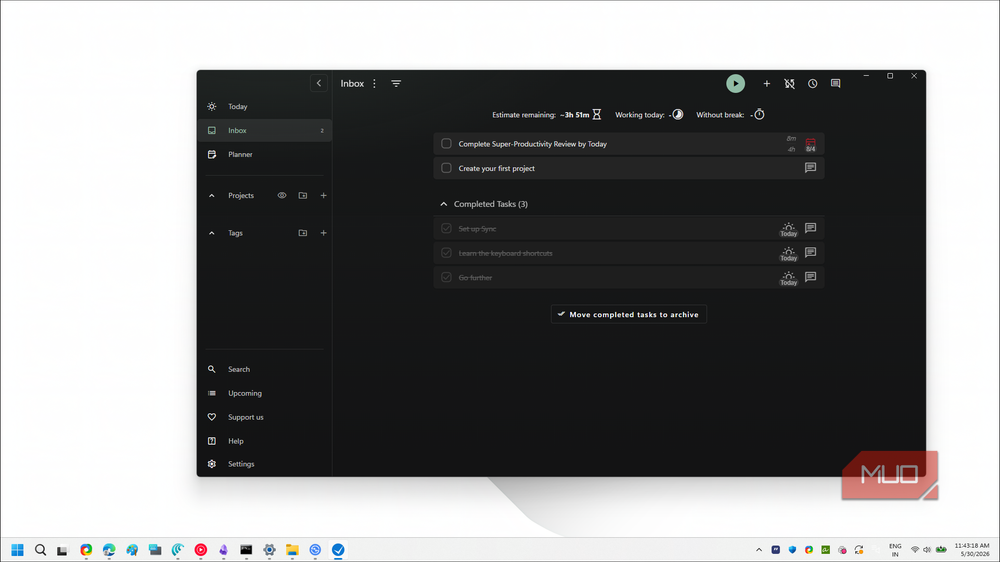Screen dimensions: 1000x562
Task: Open the Planner view
Action: point(265,154)
